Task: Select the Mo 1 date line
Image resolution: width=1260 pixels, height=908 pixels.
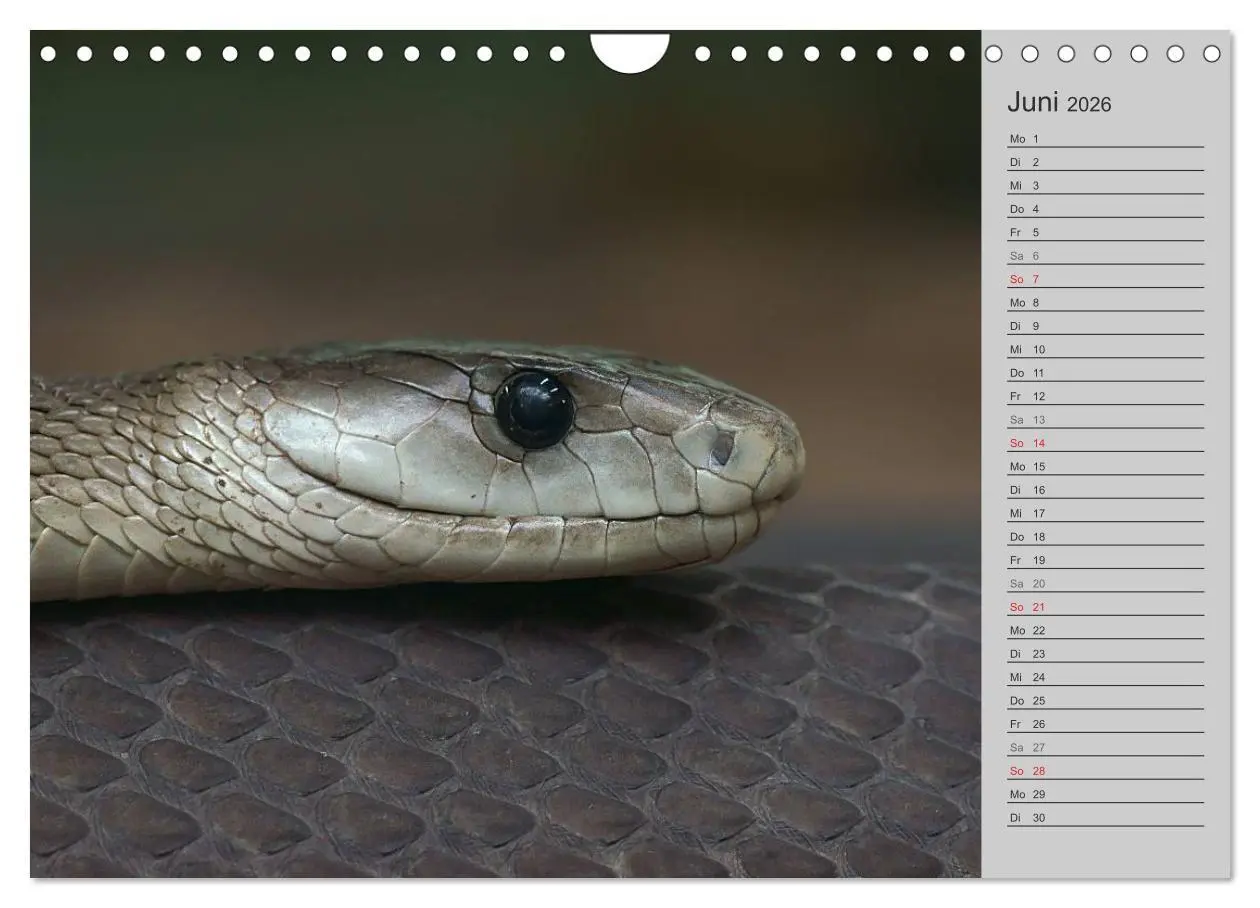Action: coord(1105,139)
